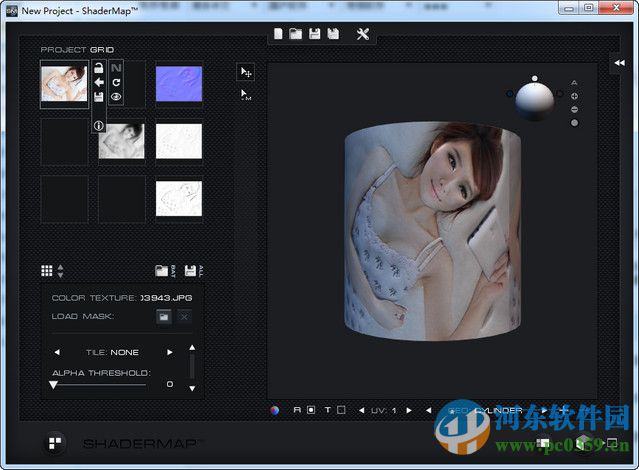Show map info with the circled i icon
The width and height of the screenshot is (639, 470).
(99, 126)
